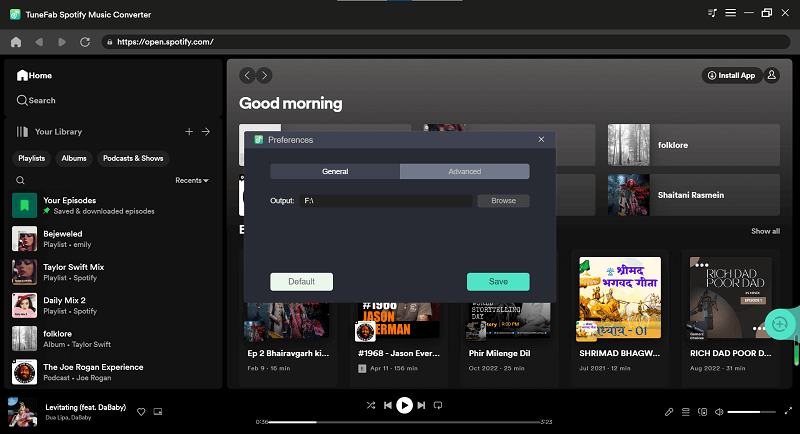Open lyrics microphone icon
Viewport: 800px width, 434px height.
pos(669,412)
